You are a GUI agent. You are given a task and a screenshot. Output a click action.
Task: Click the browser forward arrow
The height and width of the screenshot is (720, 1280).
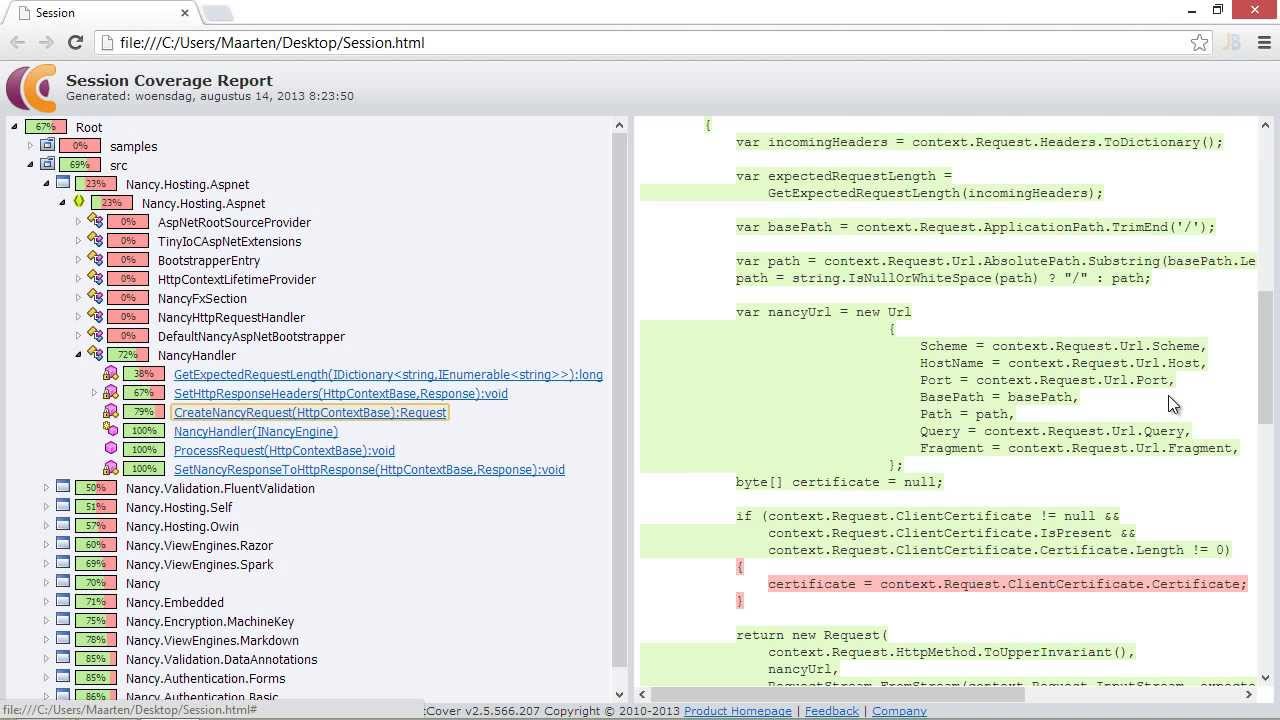pos(46,42)
